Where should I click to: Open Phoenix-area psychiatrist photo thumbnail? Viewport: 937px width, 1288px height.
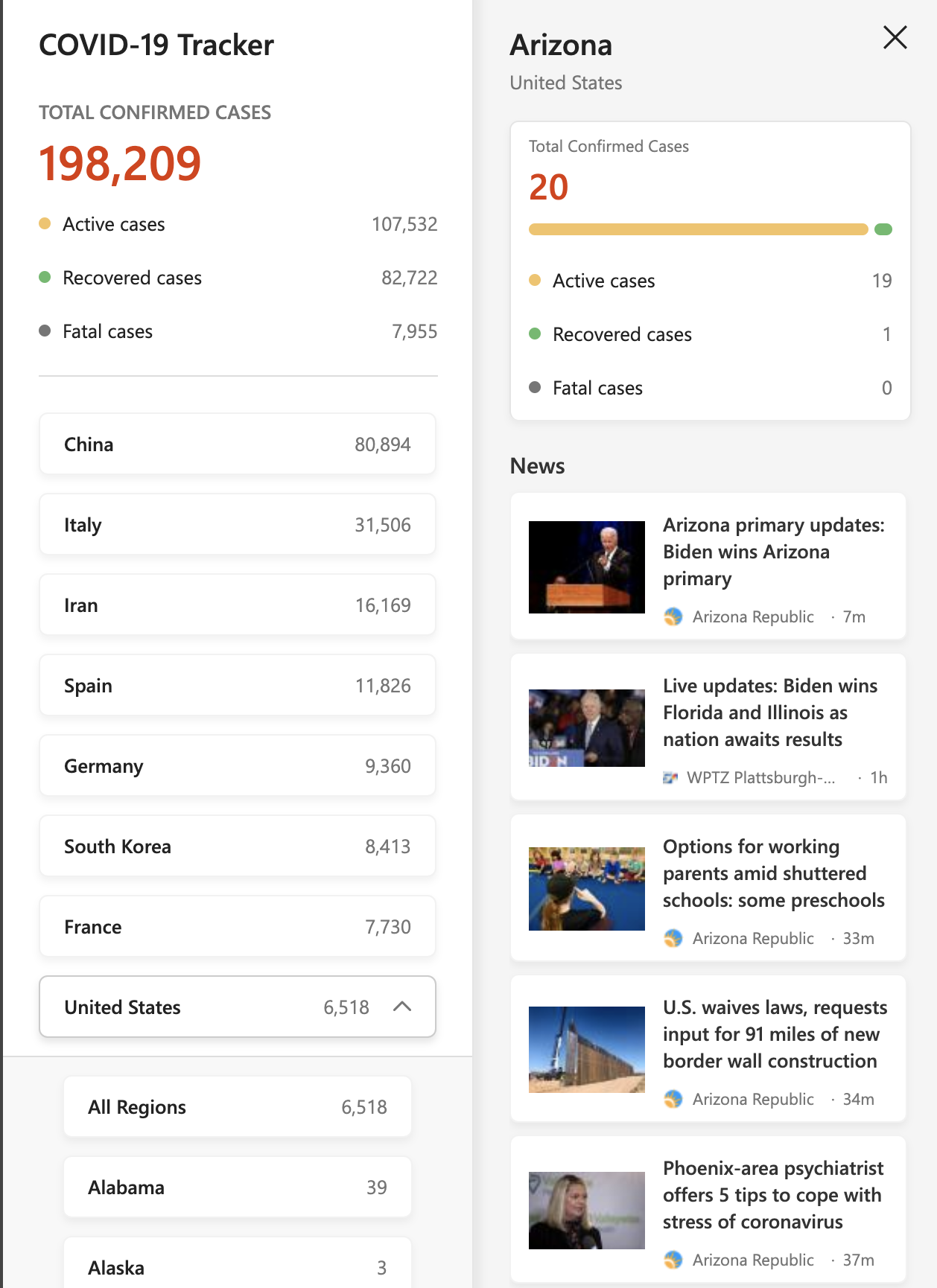(x=587, y=1211)
